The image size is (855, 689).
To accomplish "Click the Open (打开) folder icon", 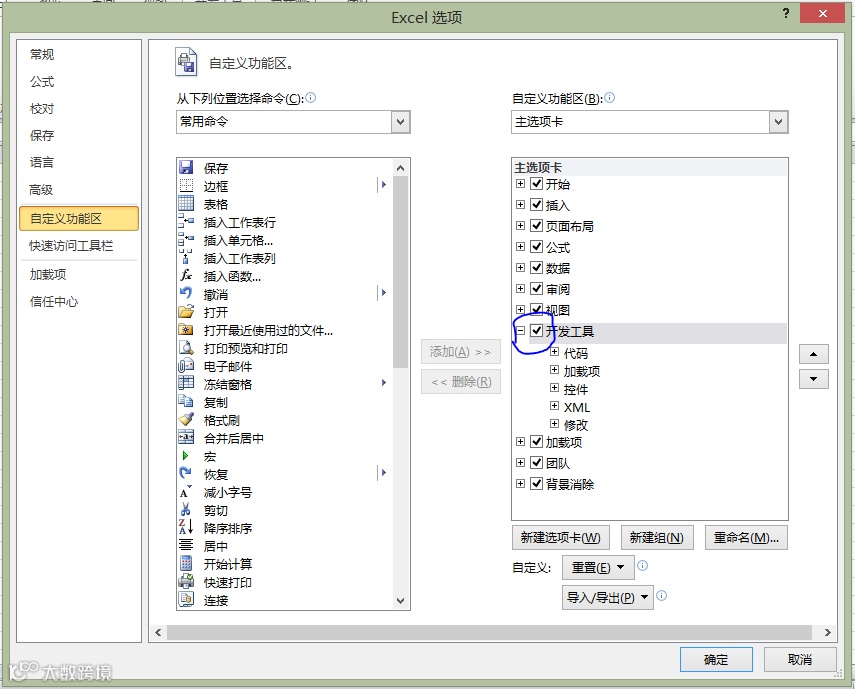I will click(x=186, y=311).
